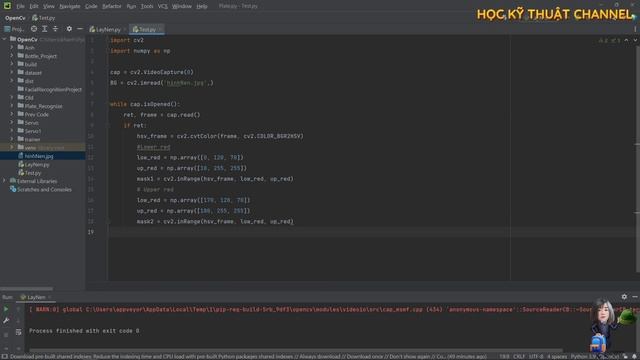Viewport: 640px width, 360px height.
Task: Click the Collapse All icon in Project panel
Action: tap(55, 29)
